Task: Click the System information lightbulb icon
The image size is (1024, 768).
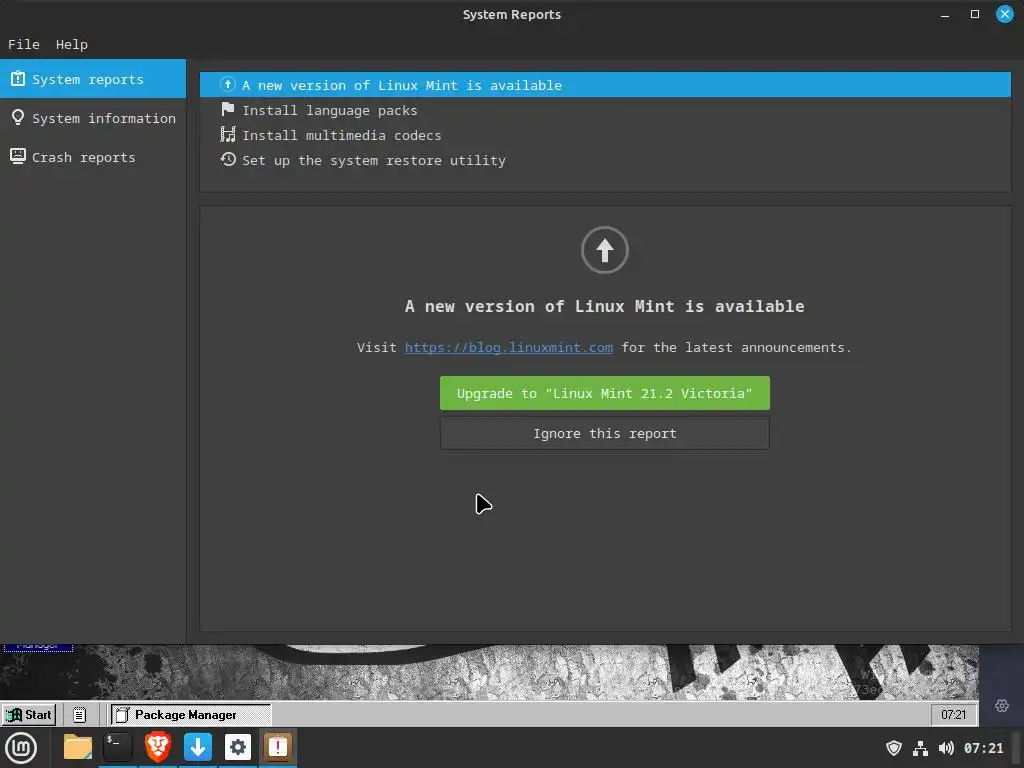Action: point(18,118)
